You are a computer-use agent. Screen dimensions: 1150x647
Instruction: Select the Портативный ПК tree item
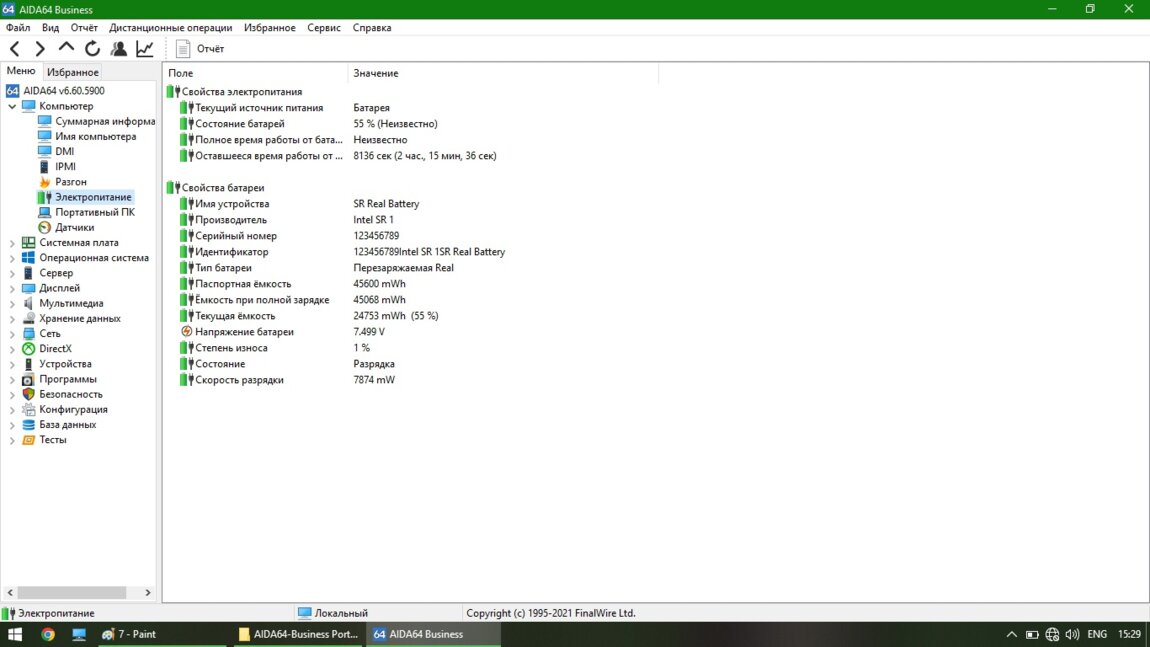[x=94, y=212]
